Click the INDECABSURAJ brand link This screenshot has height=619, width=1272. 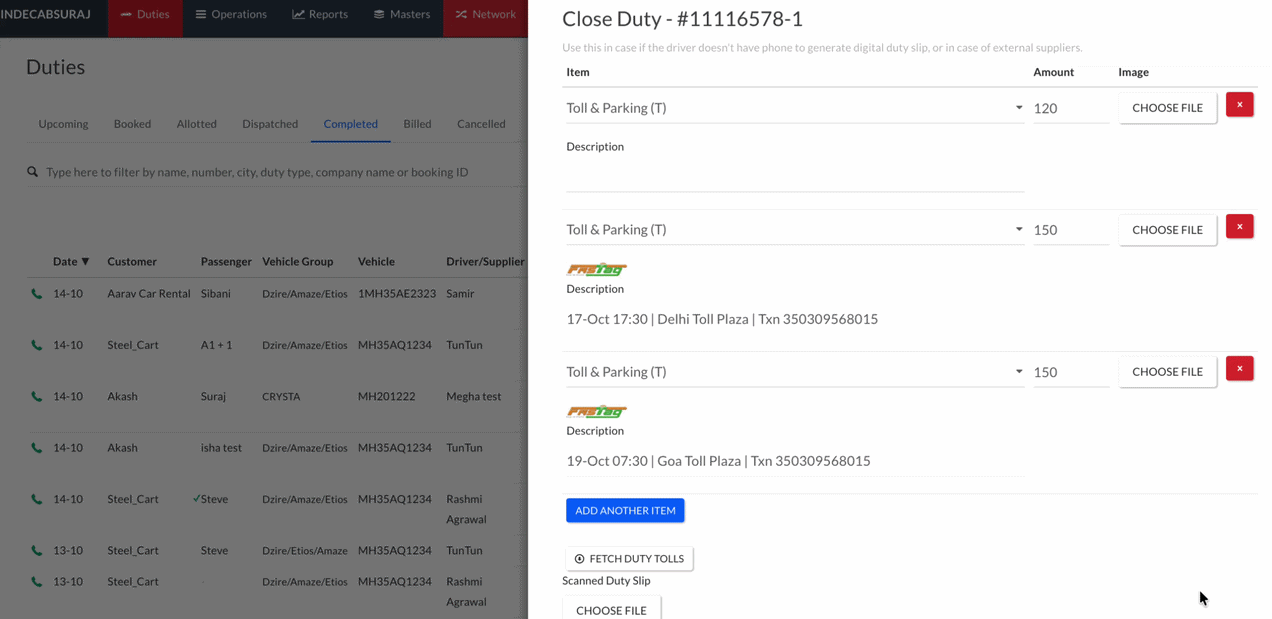click(x=46, y=15)
